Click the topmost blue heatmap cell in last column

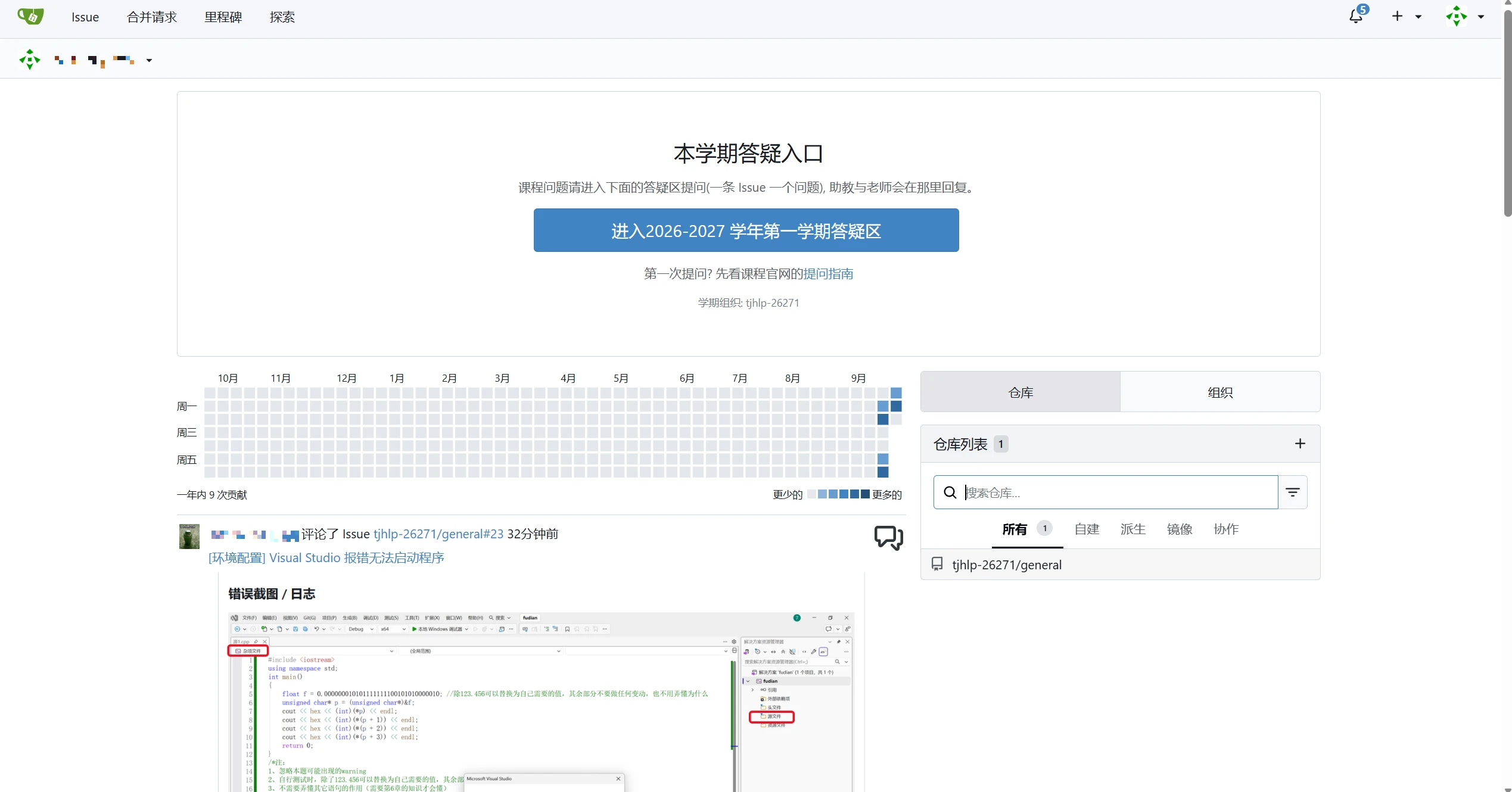[x=896, y=393]
